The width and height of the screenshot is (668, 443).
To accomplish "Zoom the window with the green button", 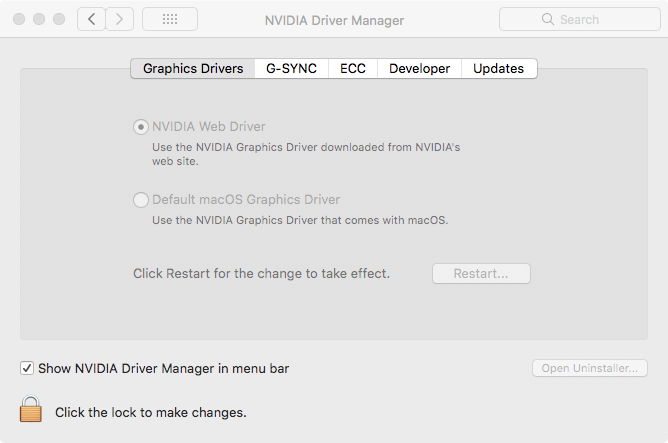I will [60, 19].
